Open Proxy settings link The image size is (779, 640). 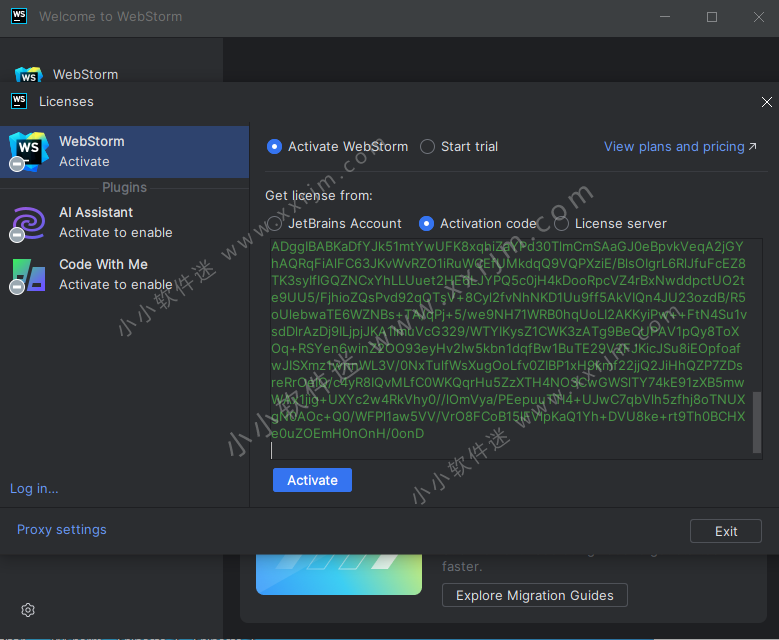[x=62, y=530]
